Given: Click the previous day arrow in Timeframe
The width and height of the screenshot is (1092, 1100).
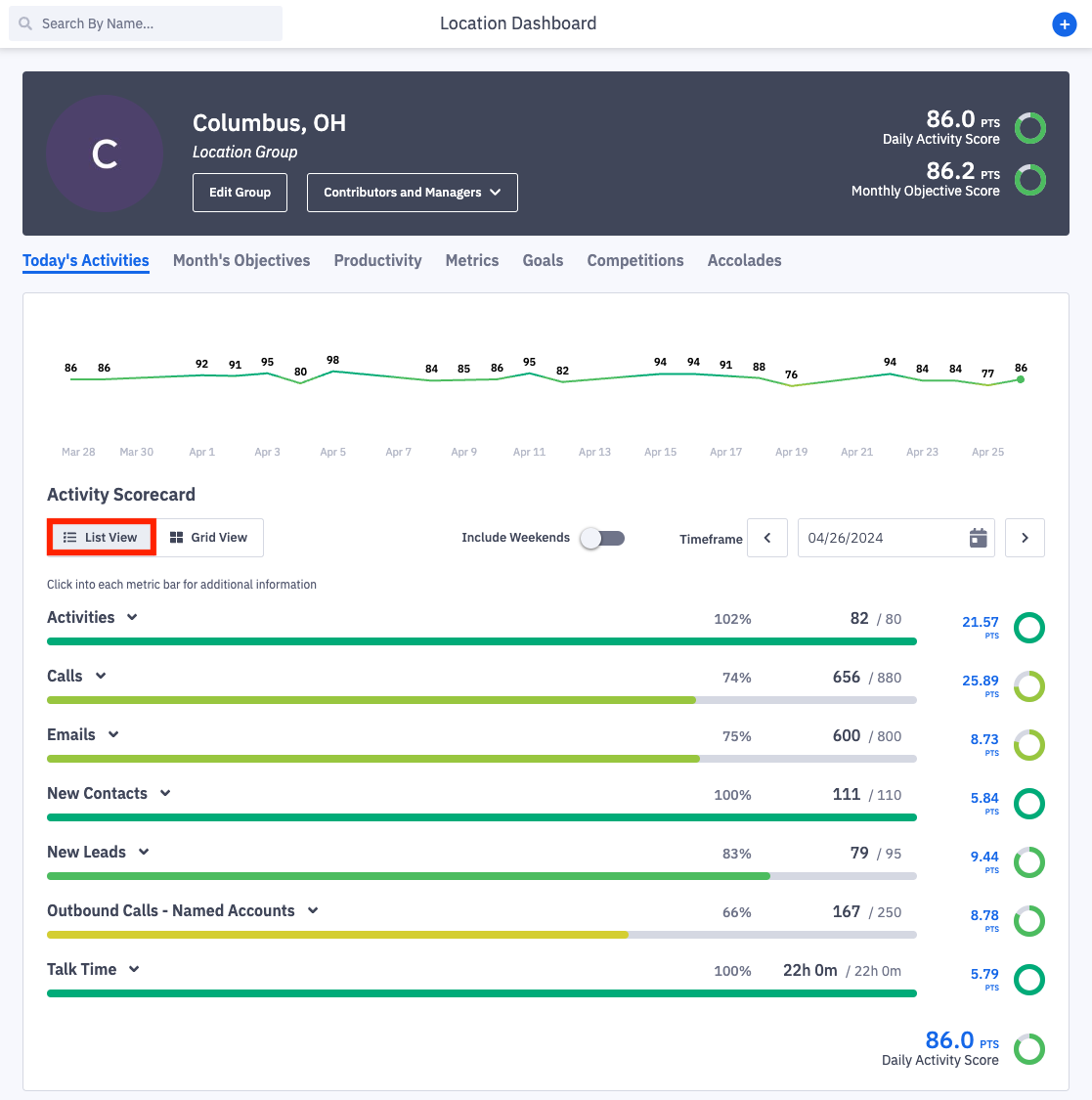Looking at the screenshot, I should [x=767, y=538].
